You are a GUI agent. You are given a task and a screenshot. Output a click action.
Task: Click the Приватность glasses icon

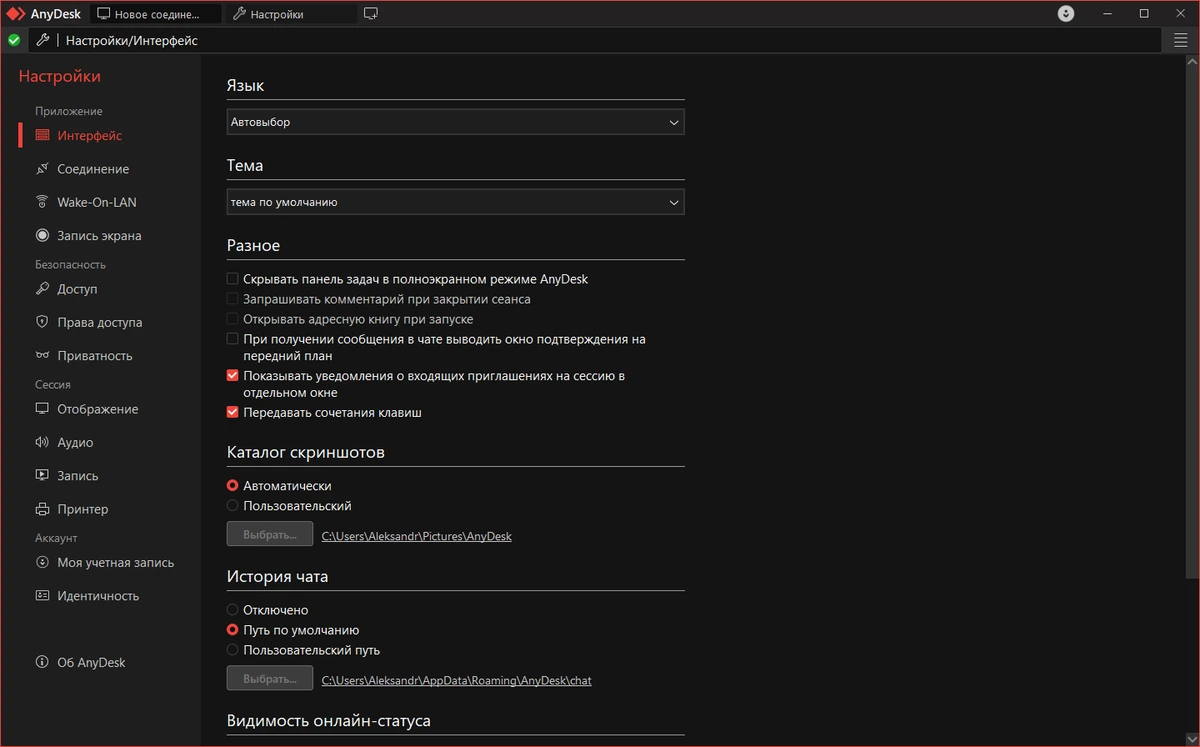(42, 356)
